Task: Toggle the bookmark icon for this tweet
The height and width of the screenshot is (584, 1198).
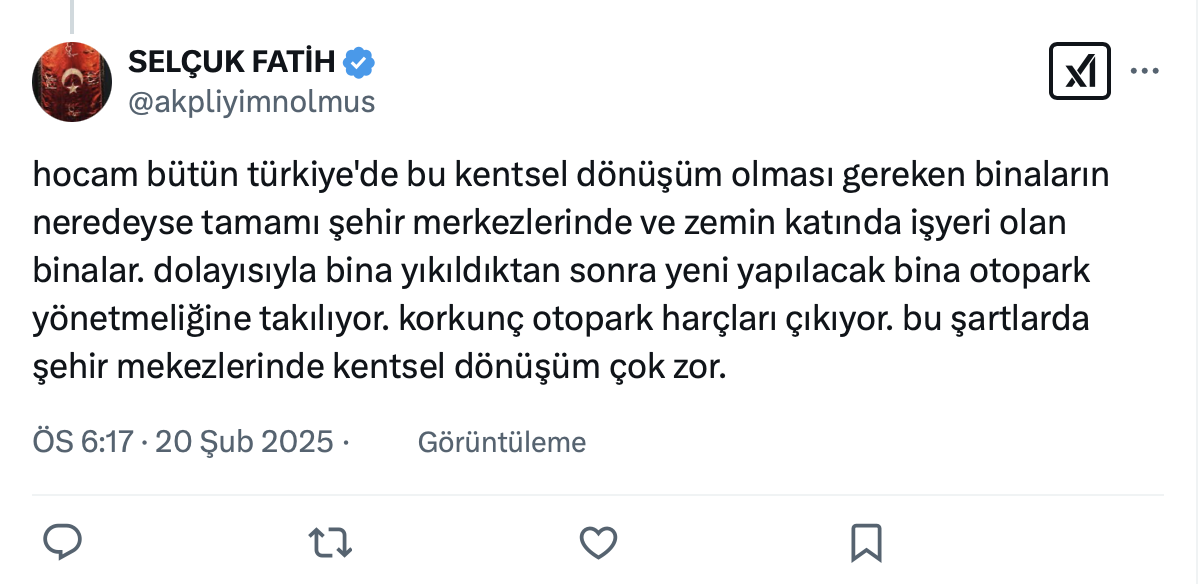Action: (x=865, y=542)
